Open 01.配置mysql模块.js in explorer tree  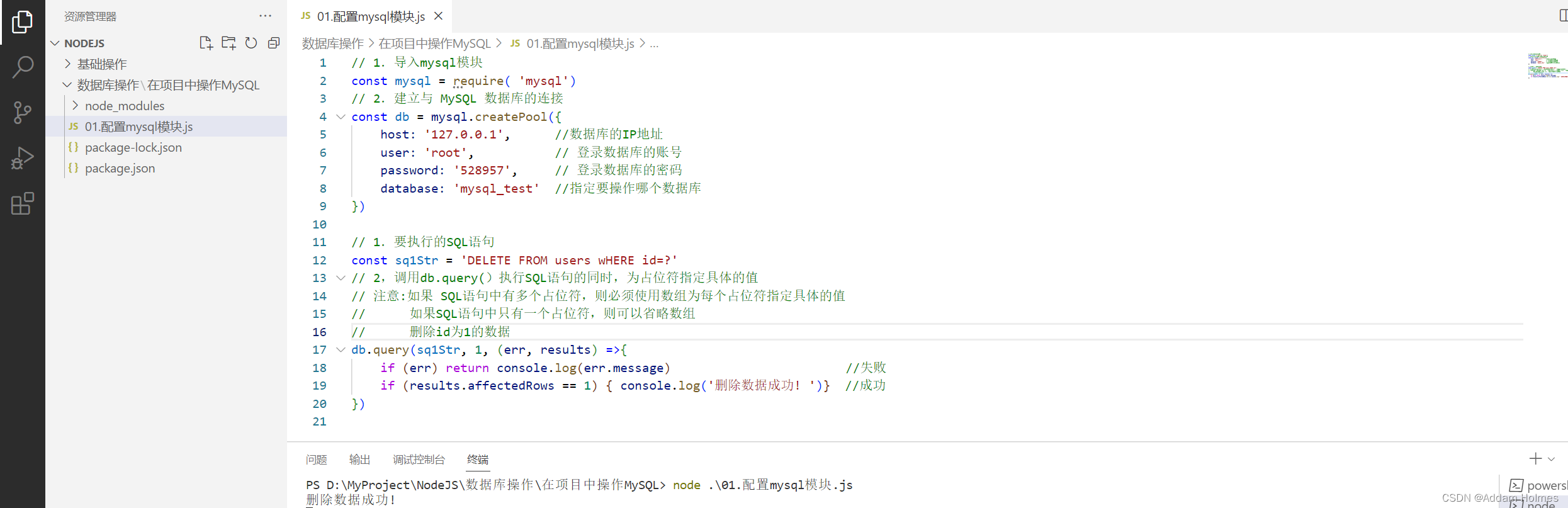tap(166, 127)
